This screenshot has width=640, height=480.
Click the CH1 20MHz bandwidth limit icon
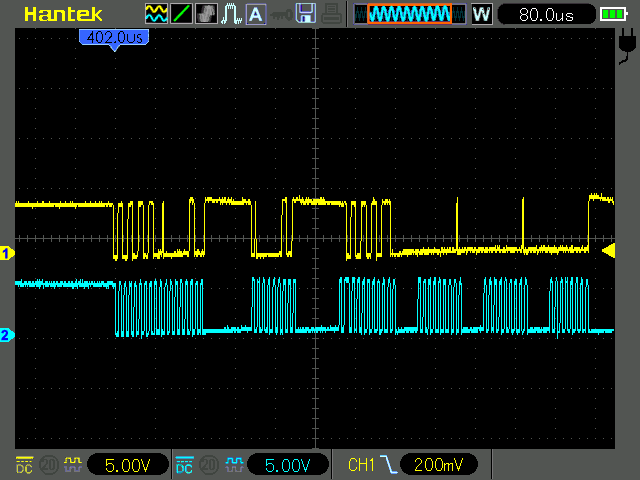tap(49, 464)
